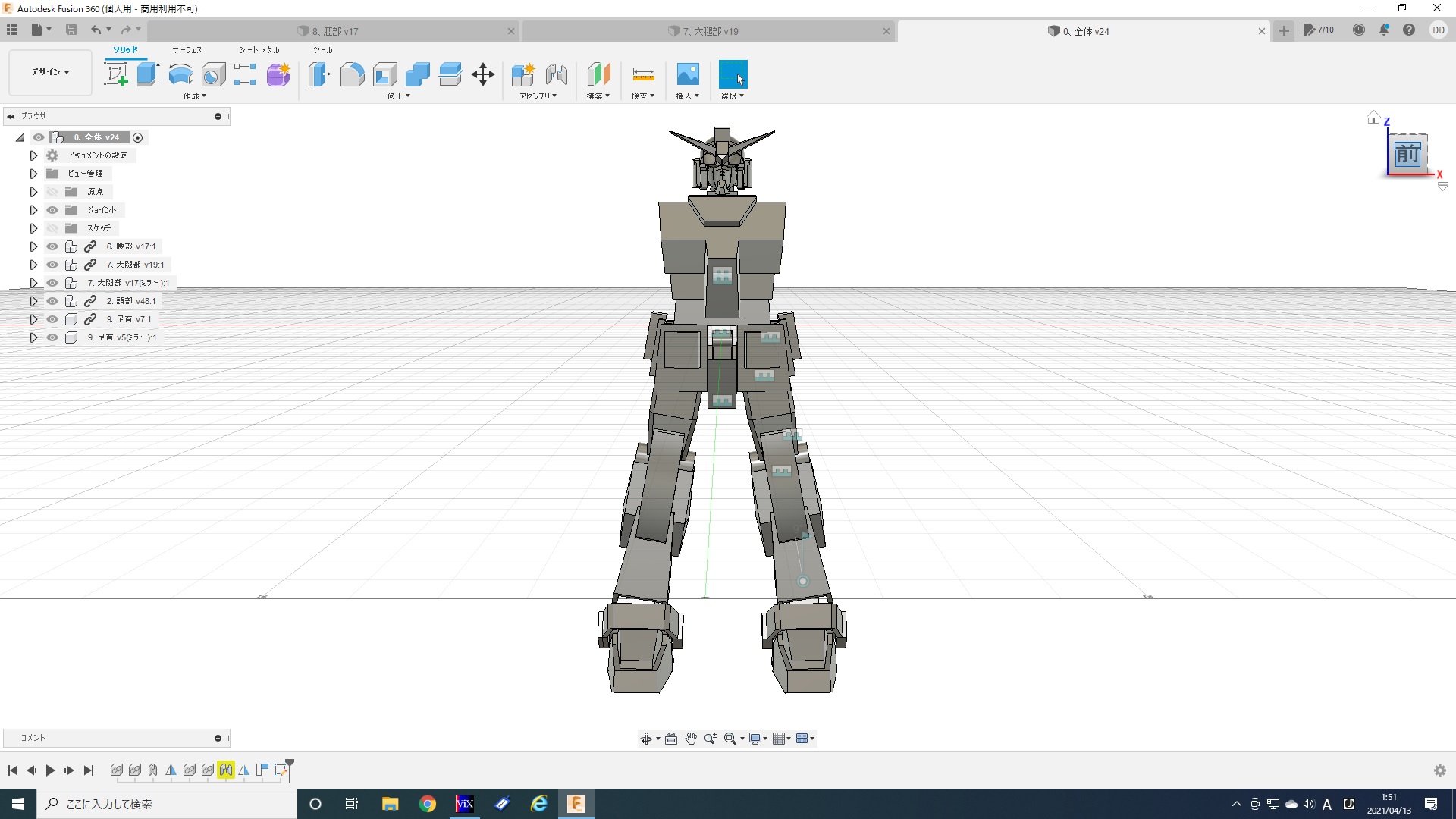This screenshot has height=819, width=1456.
Task: Click the Measure ruler icon
Action: click(x=643, y=74)
